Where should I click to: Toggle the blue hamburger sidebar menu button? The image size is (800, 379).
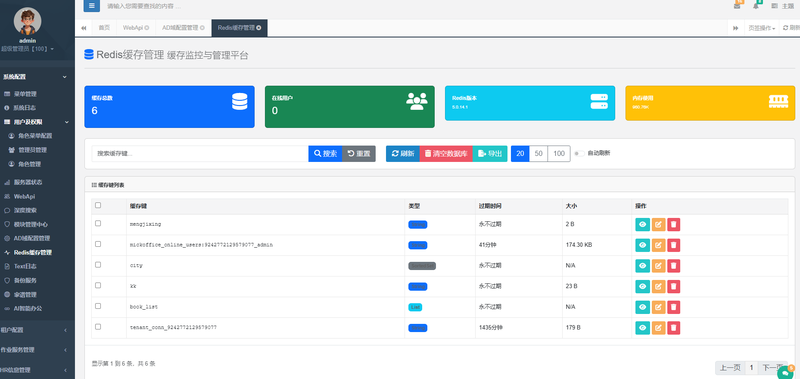pos(91,6)
